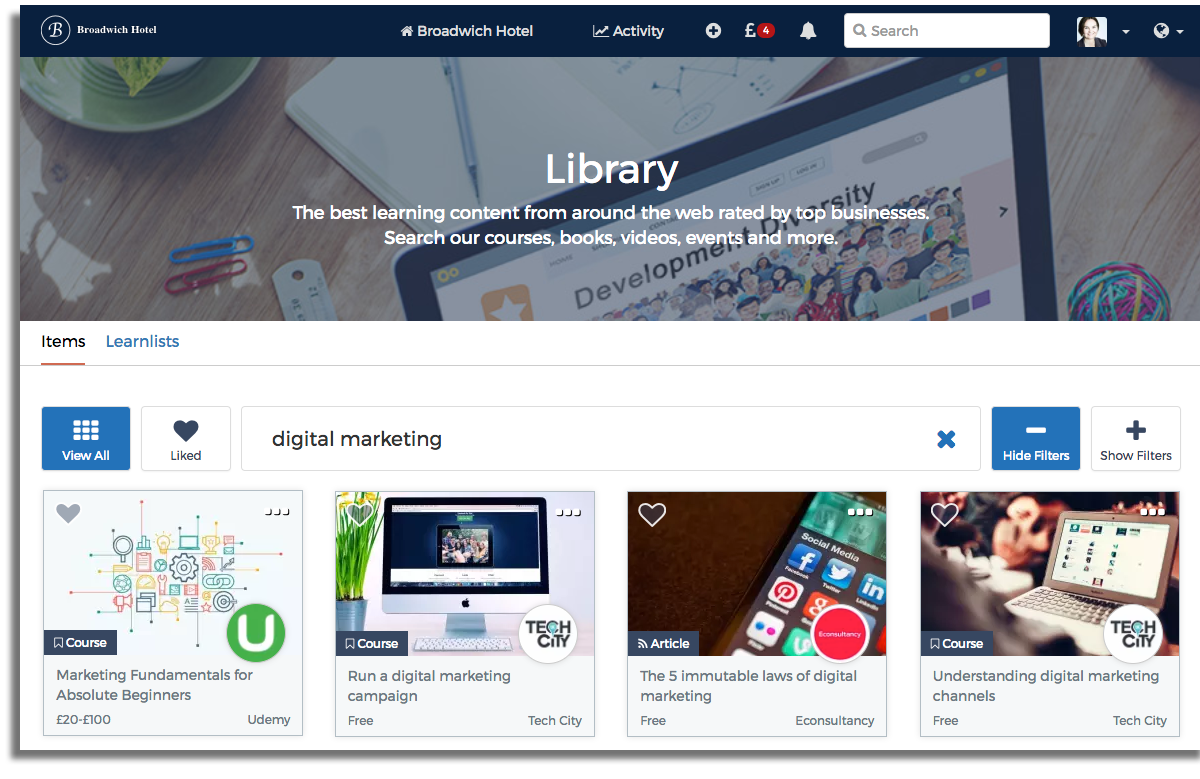
Task: Expand the globe dropdown arrow
Action: tap(1179, 31)
